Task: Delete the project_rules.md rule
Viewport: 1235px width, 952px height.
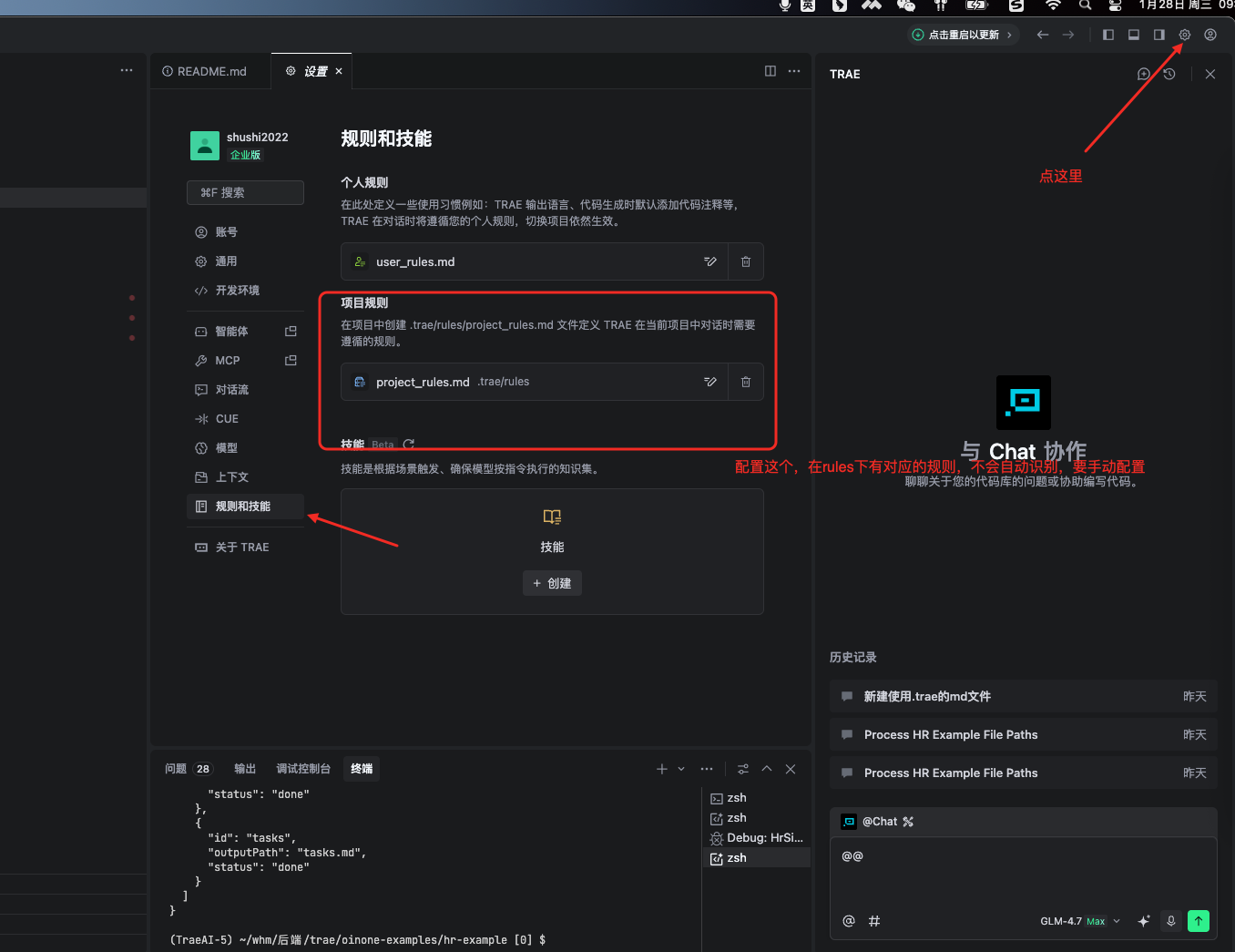Action: pos(745,383)
